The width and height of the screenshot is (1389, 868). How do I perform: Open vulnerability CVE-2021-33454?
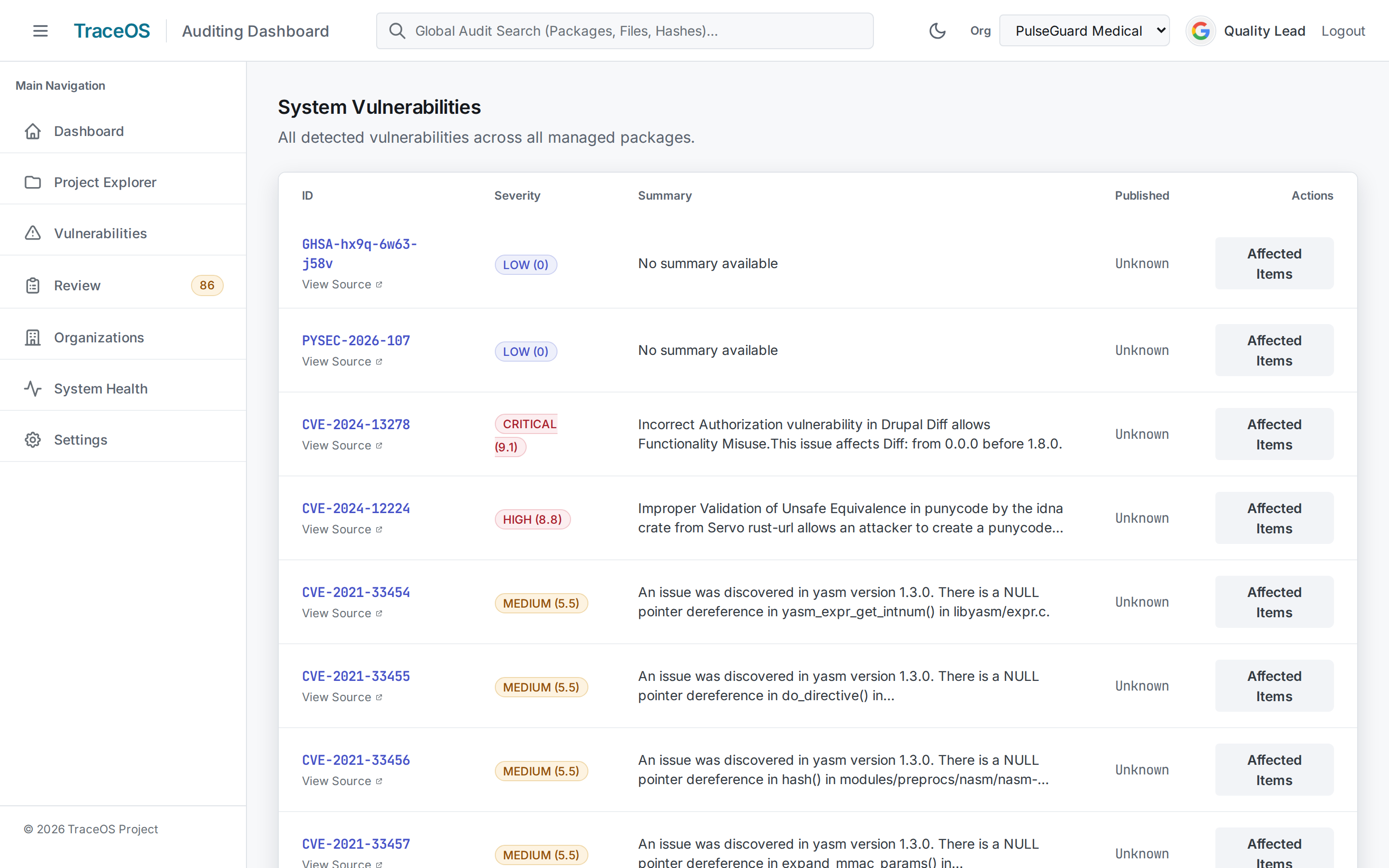tap(356, 592)
